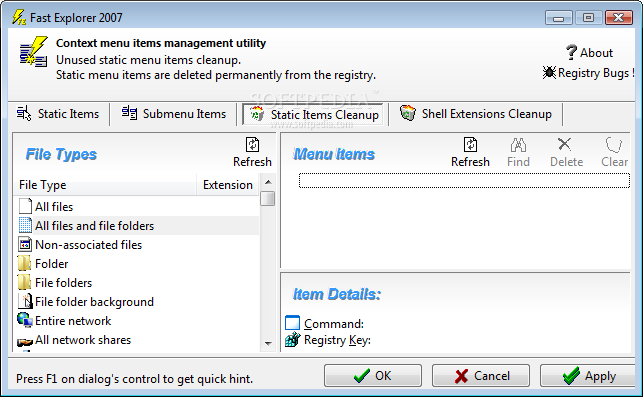Viewport: 643px width, 397px height.
Task: Click the Apply button
Action: tap(588, 376)
